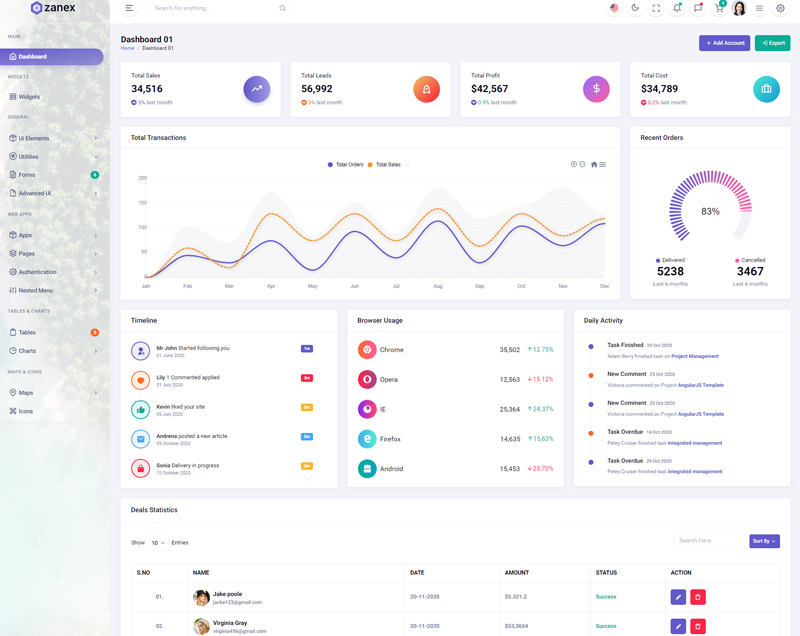
Task: Click the Export button
Action: (x=772, y=43)
